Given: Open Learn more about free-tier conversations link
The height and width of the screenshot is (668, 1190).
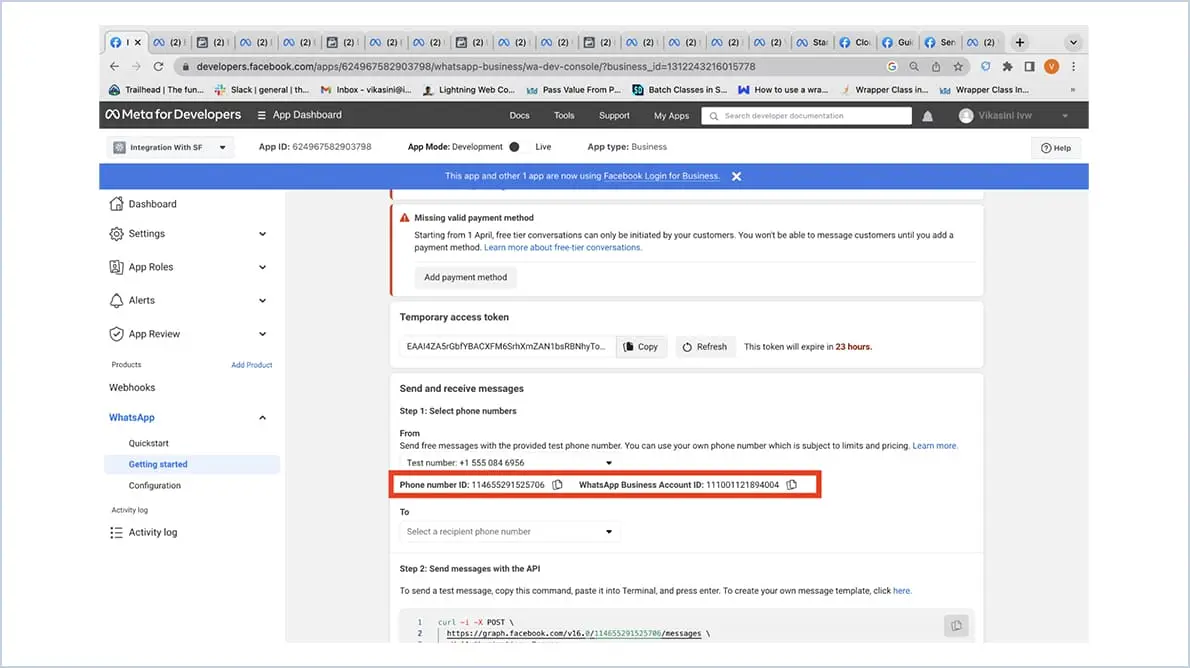Looking at the screenshot, I should coord(562,247).
